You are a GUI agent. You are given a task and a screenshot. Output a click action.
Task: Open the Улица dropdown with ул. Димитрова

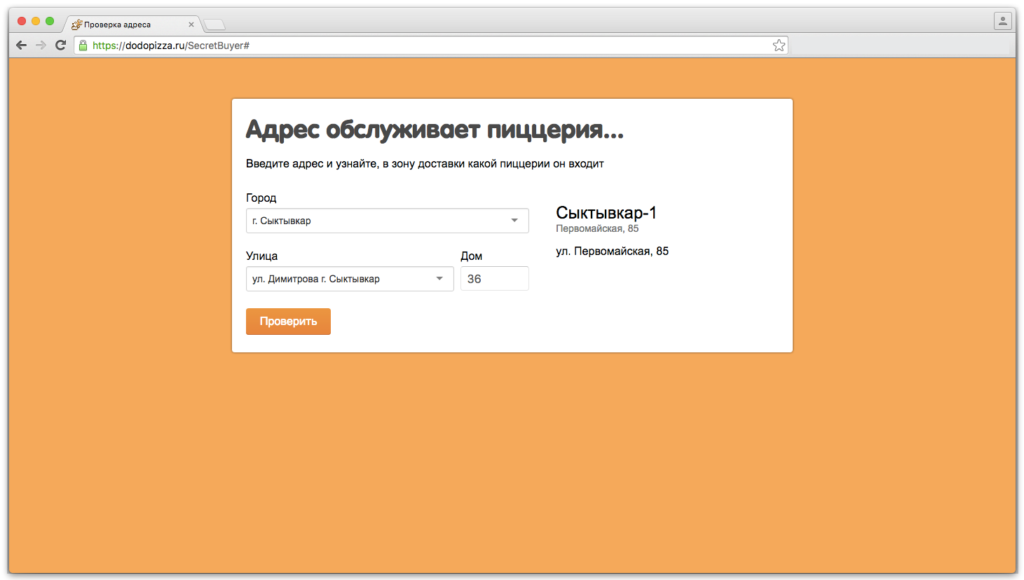pyautogui.click(x=349, y=279)
